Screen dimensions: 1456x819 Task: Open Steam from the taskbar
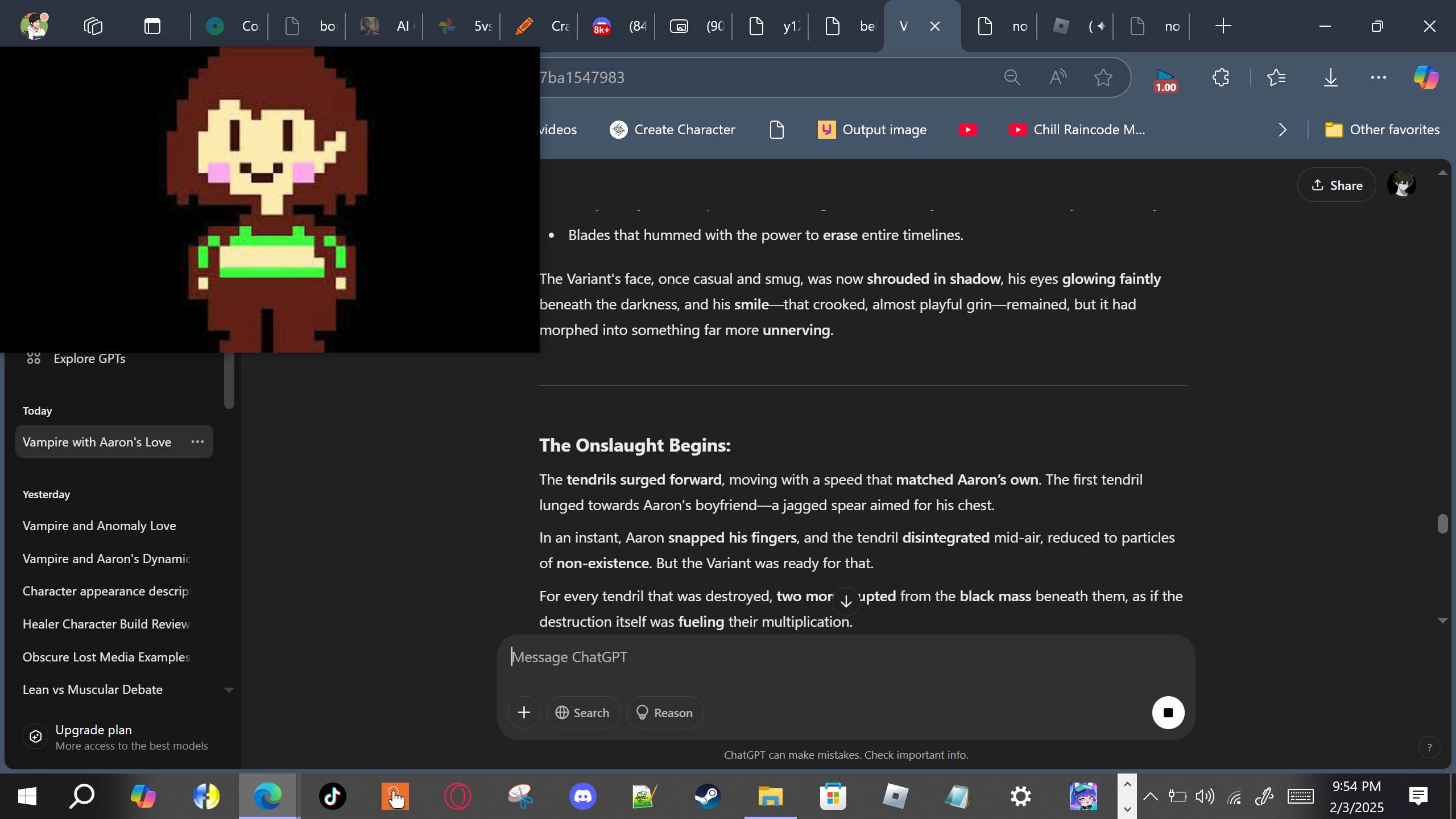point(708,796)
